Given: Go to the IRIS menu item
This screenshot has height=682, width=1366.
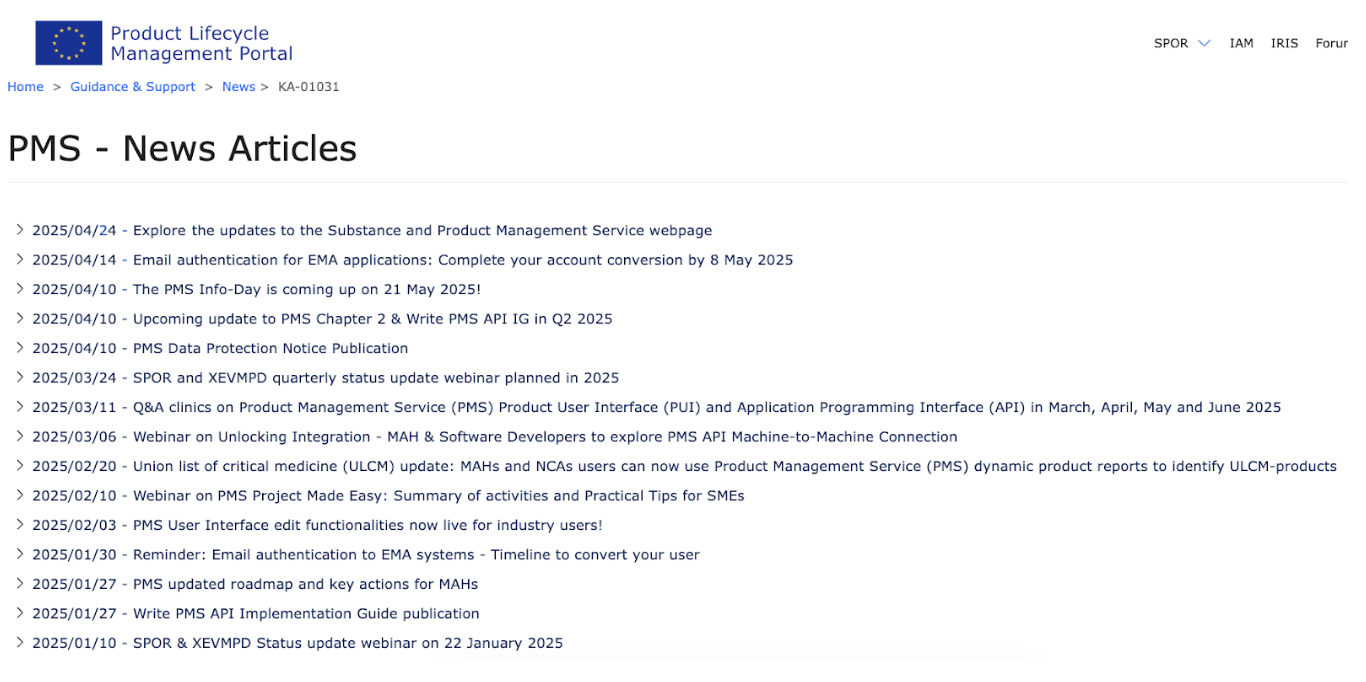Looking at the screenshot, I should 1284,43.
